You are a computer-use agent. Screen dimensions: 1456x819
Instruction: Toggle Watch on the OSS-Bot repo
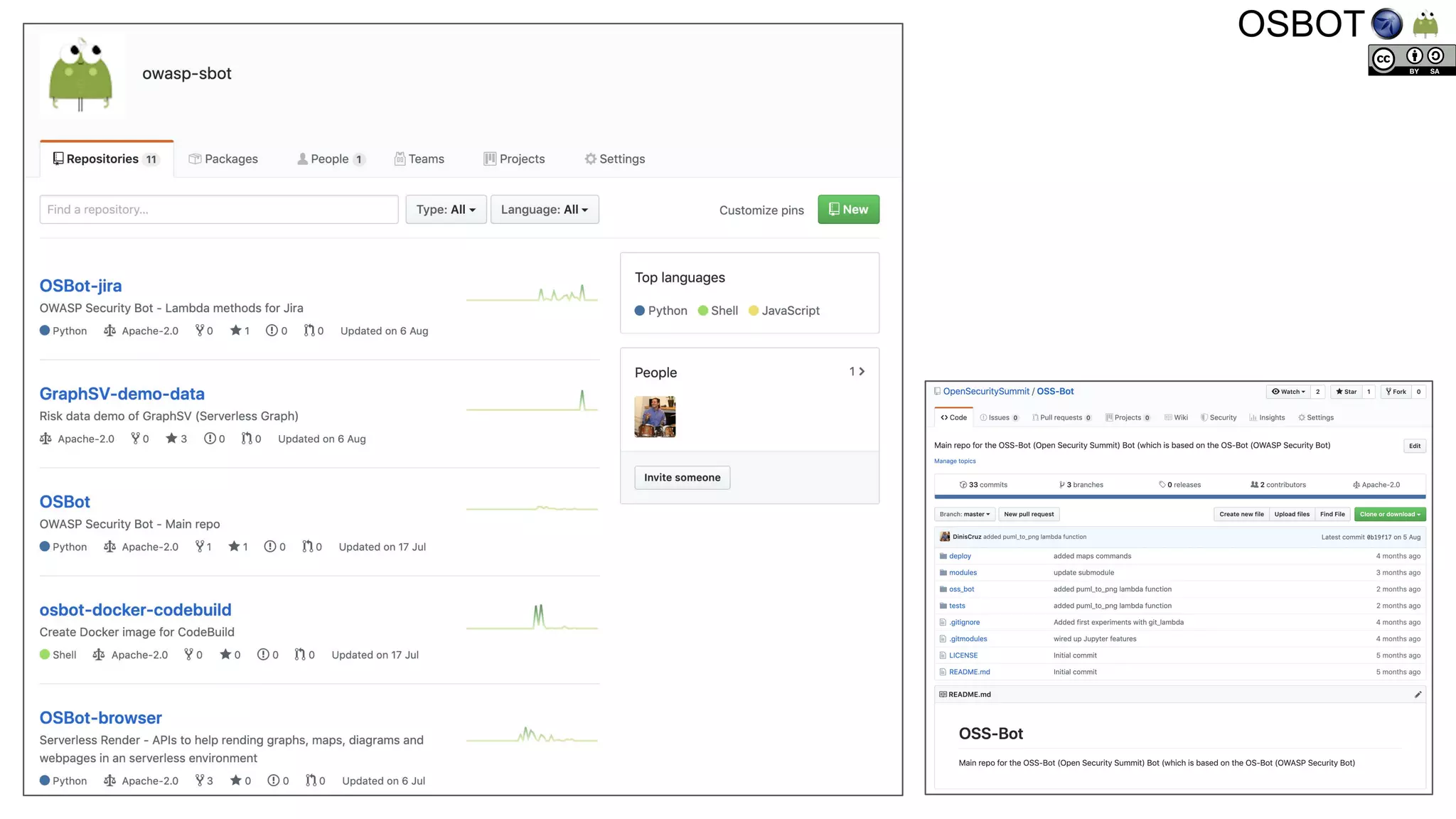[x=1288, y=392]
